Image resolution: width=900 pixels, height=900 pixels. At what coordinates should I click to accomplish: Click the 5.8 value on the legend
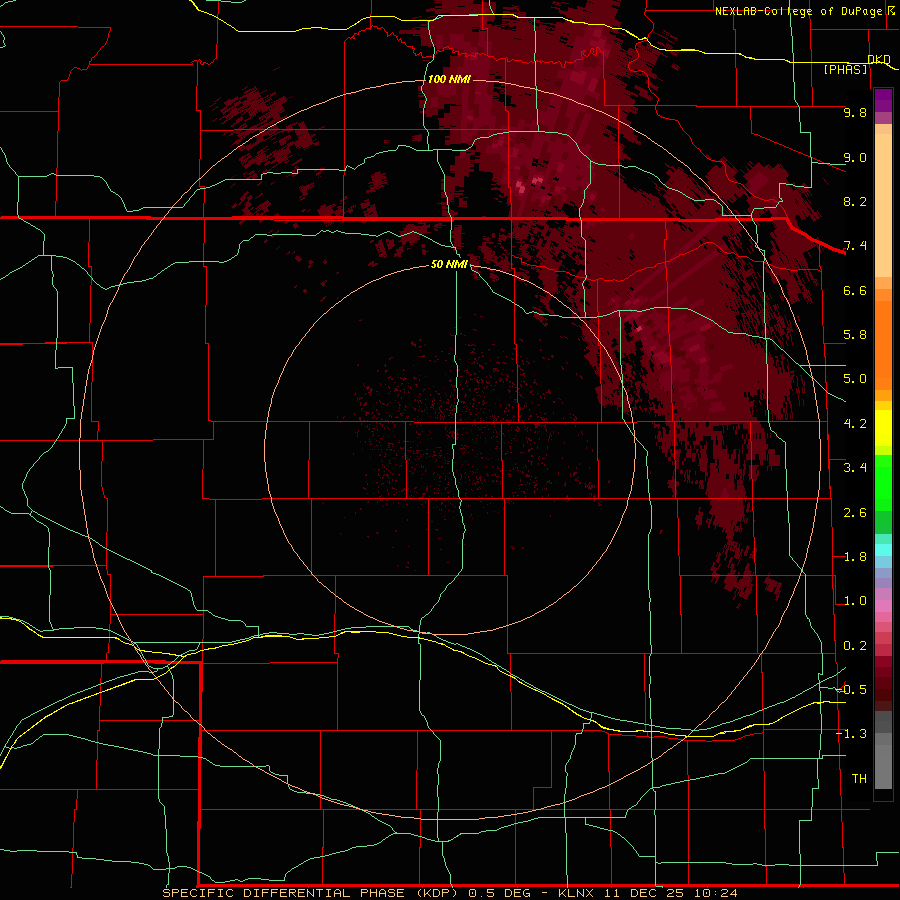click(x=855, y=335)
